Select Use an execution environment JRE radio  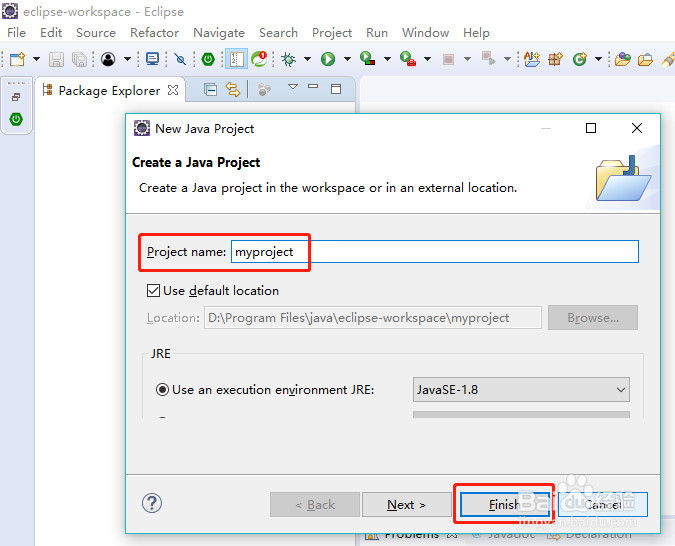[162, 390]
